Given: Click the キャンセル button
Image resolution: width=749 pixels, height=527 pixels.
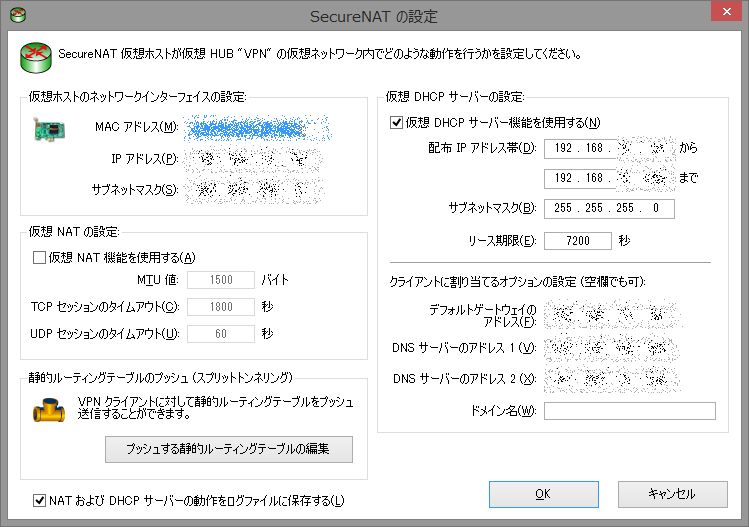Looking at the screenshot, I should pos(673,494).
